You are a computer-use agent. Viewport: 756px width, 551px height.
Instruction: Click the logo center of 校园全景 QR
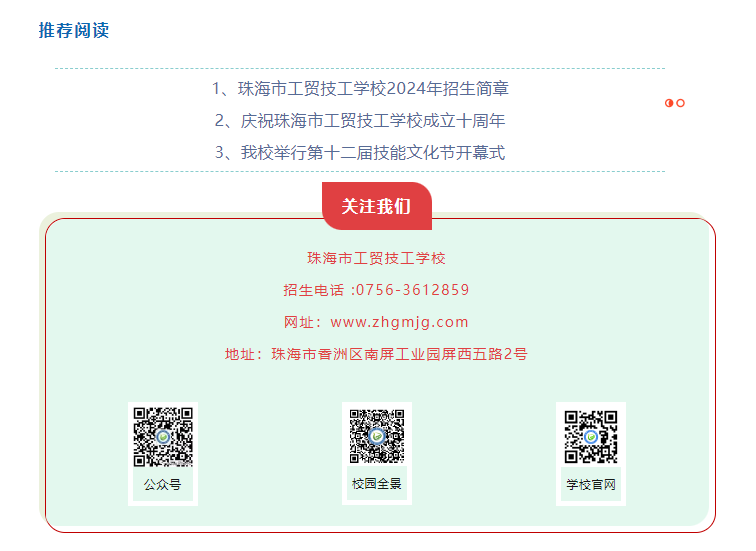click(x=377, y=436)
